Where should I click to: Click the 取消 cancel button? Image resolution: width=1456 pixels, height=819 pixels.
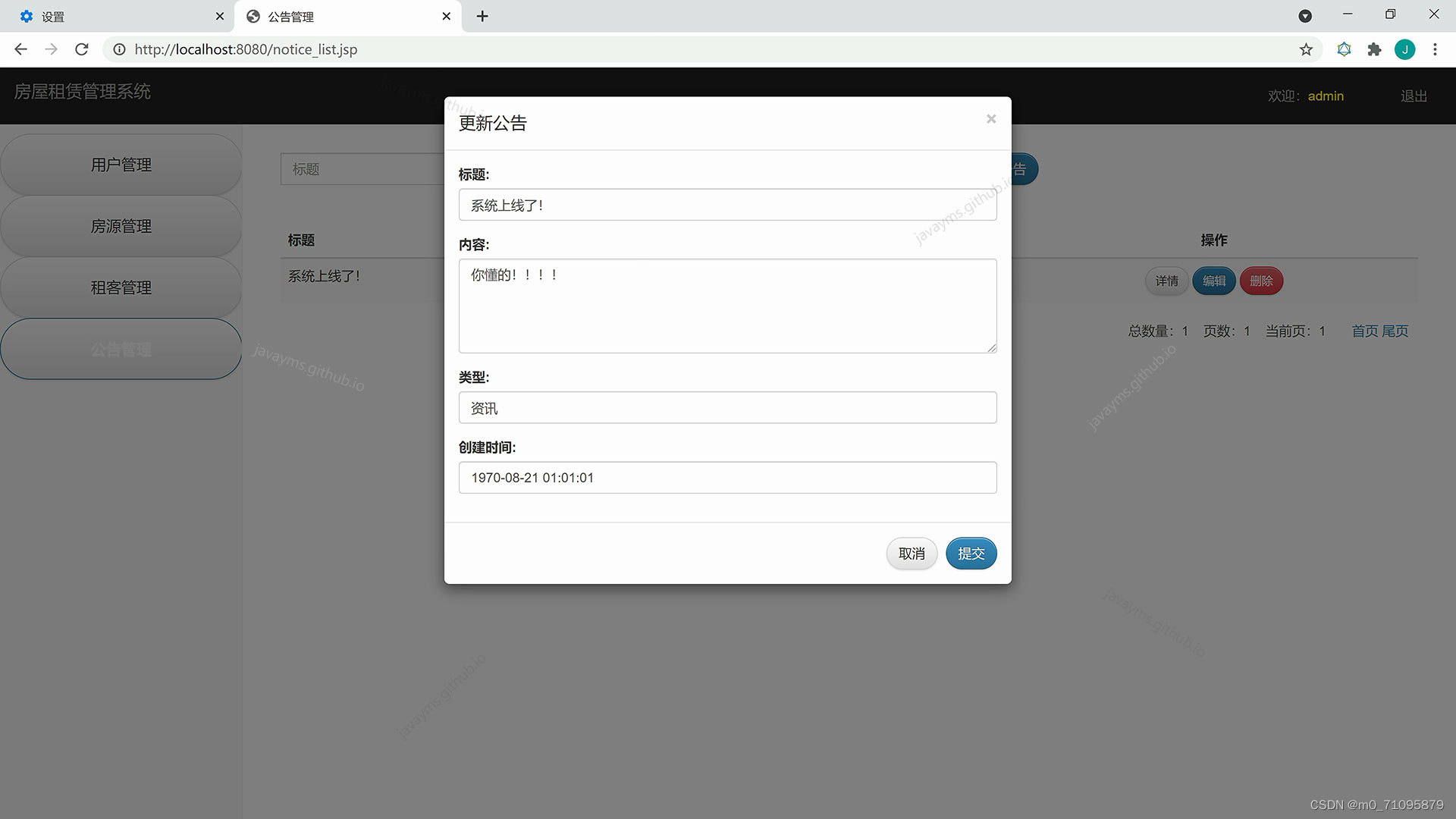(912, 554)
